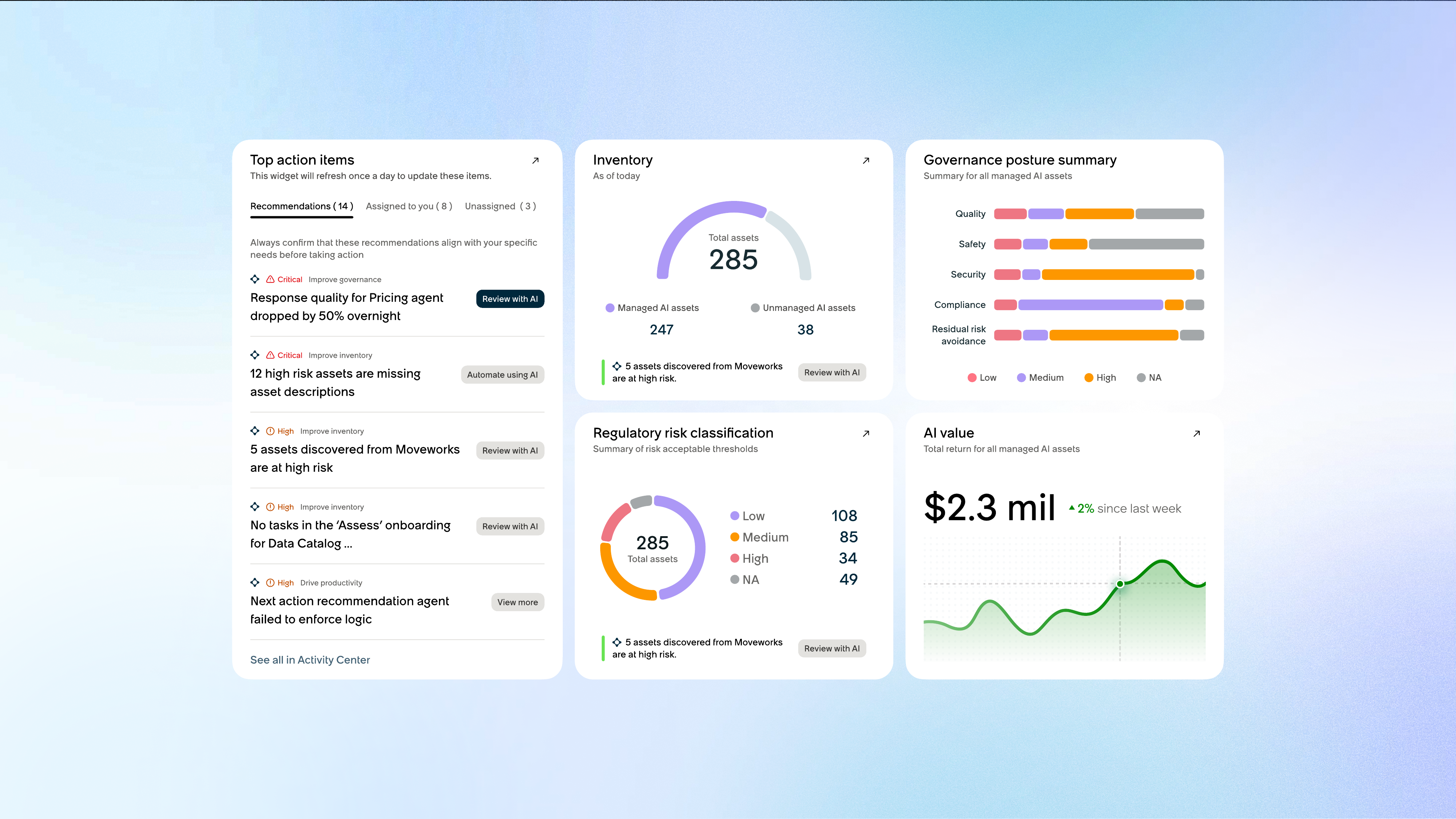This screenshot has width=1456, height=819.
Task: Click Medium legend dot in Regulatory risk
Action: click(735, 537)
